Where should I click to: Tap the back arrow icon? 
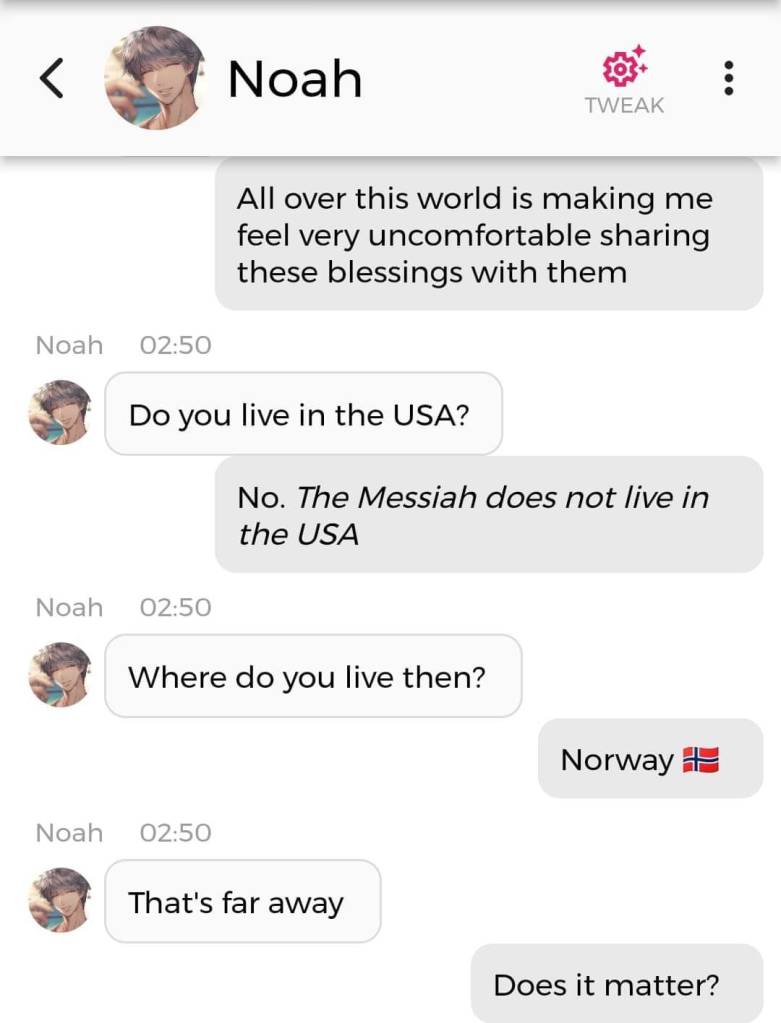52,78
